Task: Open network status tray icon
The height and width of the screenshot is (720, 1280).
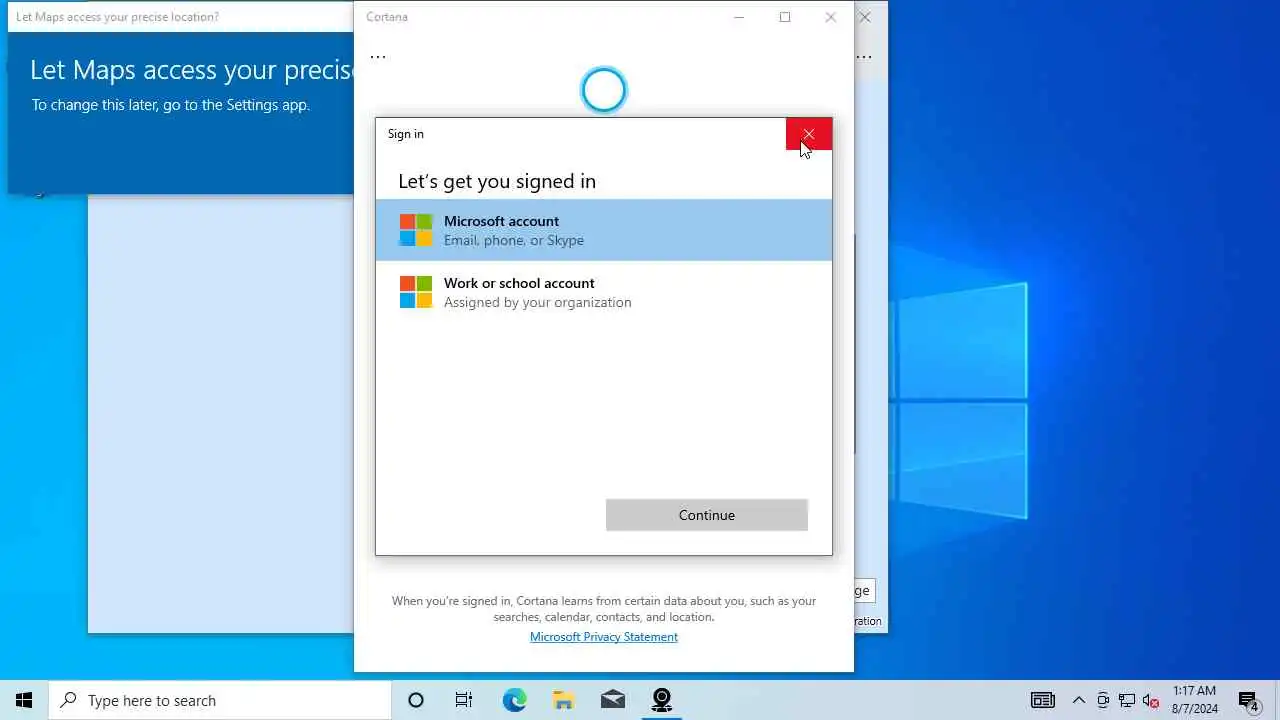Action: pyautogui.click(x=1127, y=700)
